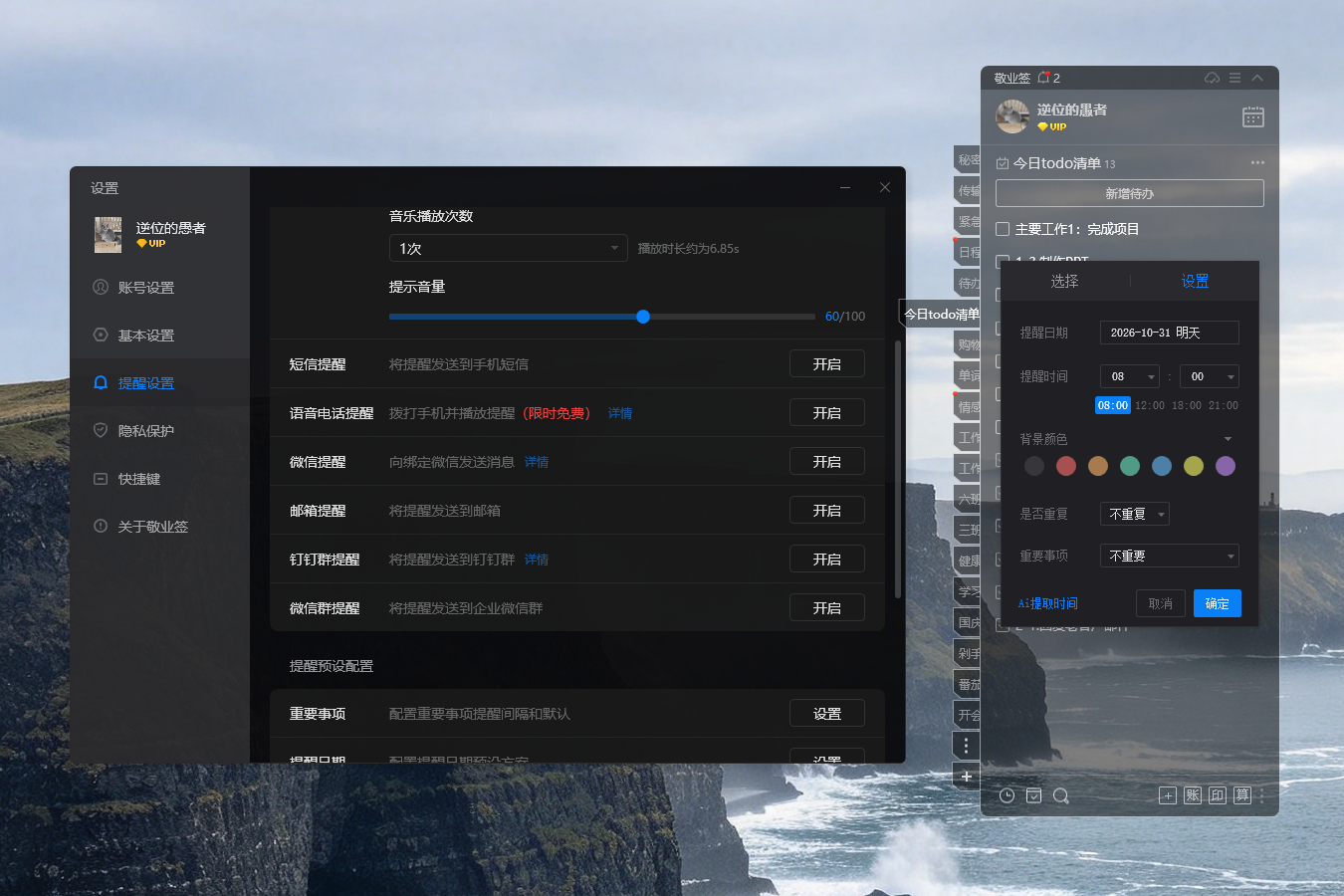Screen dimensions: 1344x896
Task: Collapse the 背景颜色 section arrow
Action: point(1228,439)
